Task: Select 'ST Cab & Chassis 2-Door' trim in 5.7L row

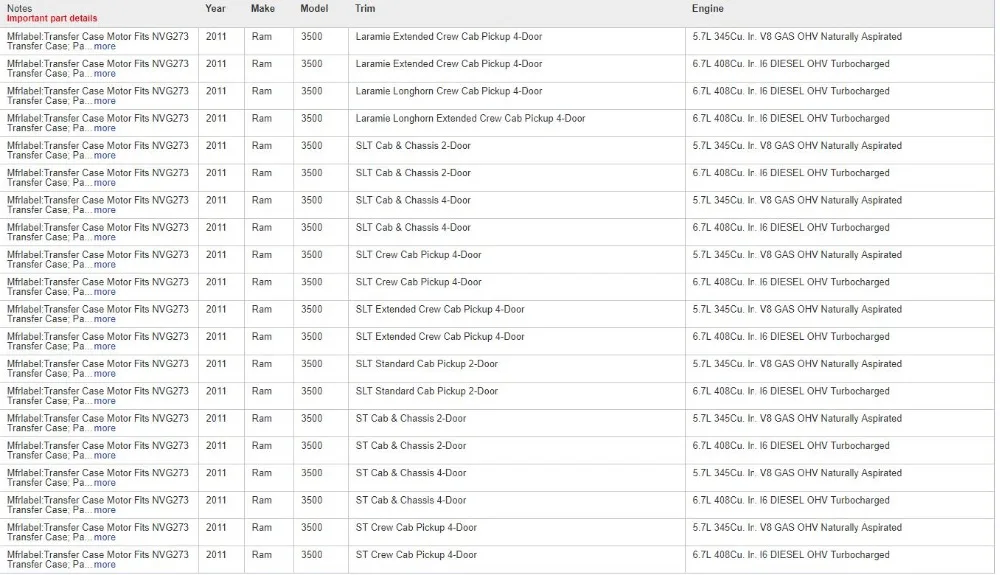Action: (411, 419)
